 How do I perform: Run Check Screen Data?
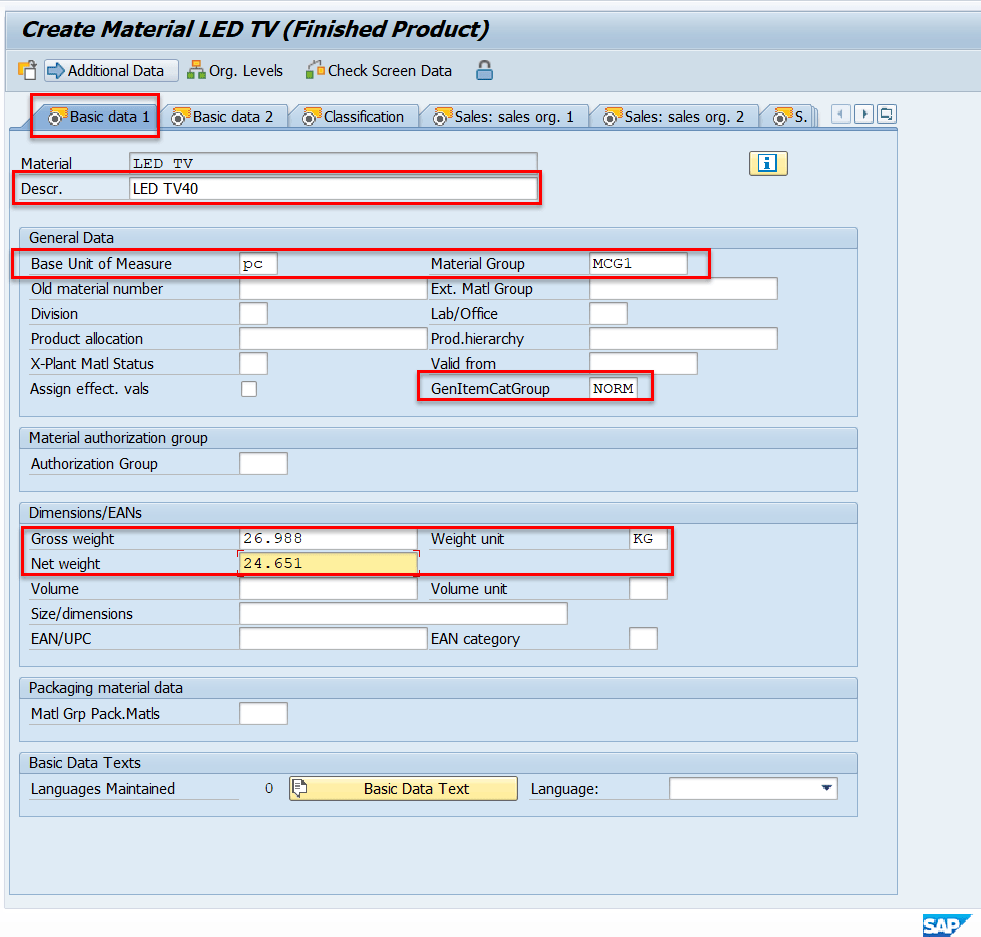tap(379, 71)
